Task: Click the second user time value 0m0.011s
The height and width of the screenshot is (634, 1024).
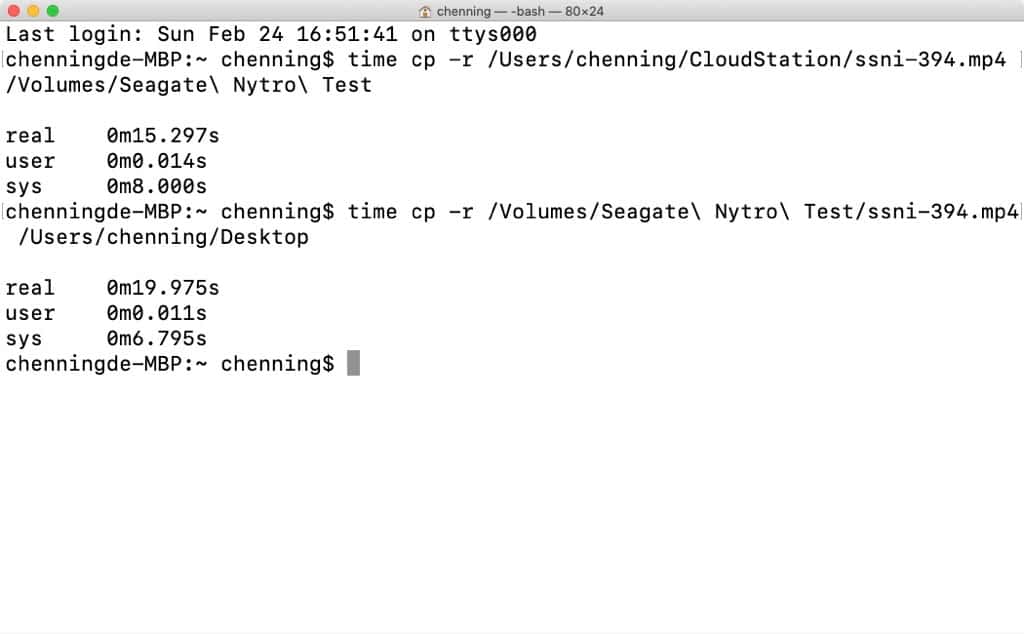Action: pyautogui.click(x=157, y=313)
